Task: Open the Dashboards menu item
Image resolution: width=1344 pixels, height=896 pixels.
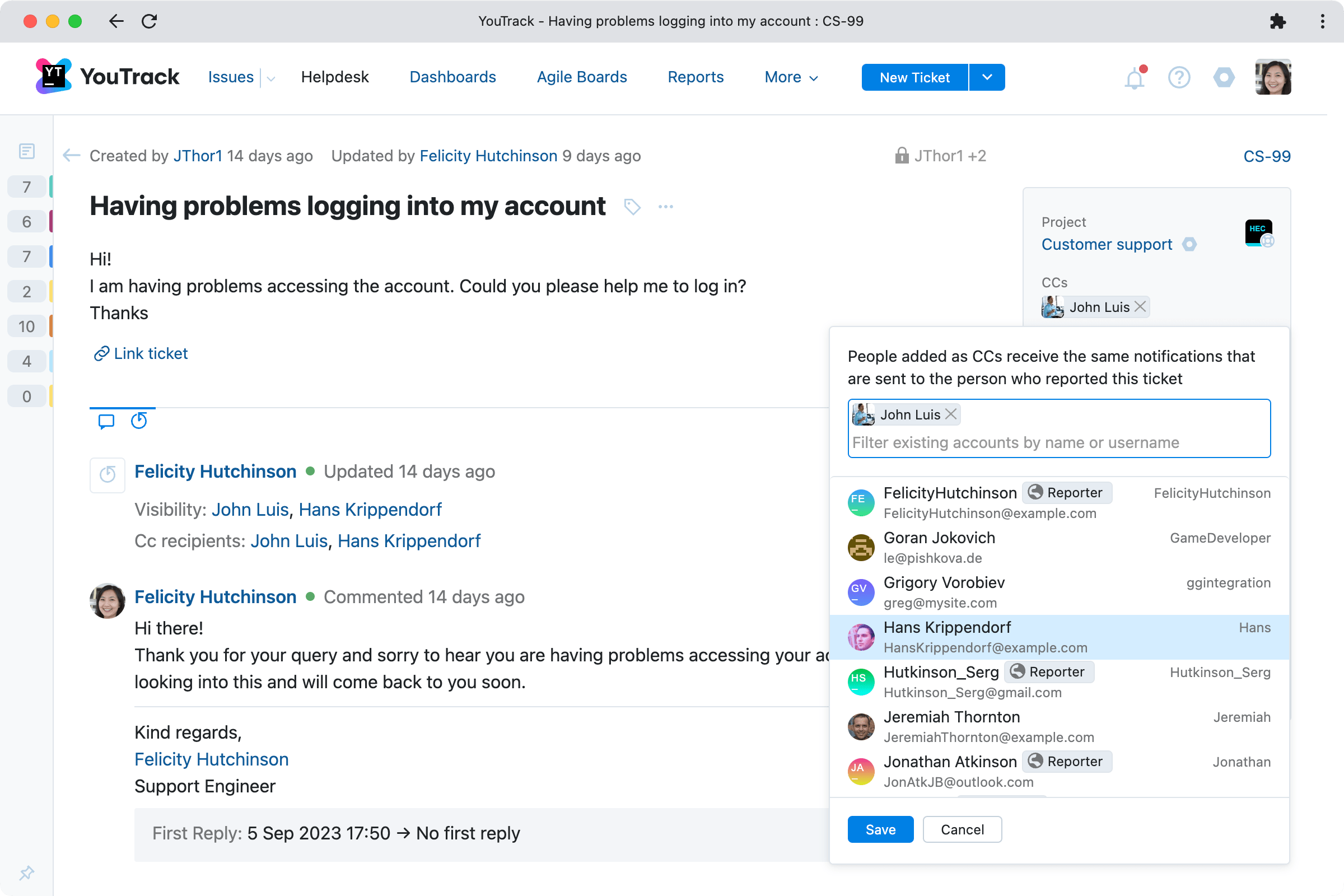Action: (x=453, y=77)
